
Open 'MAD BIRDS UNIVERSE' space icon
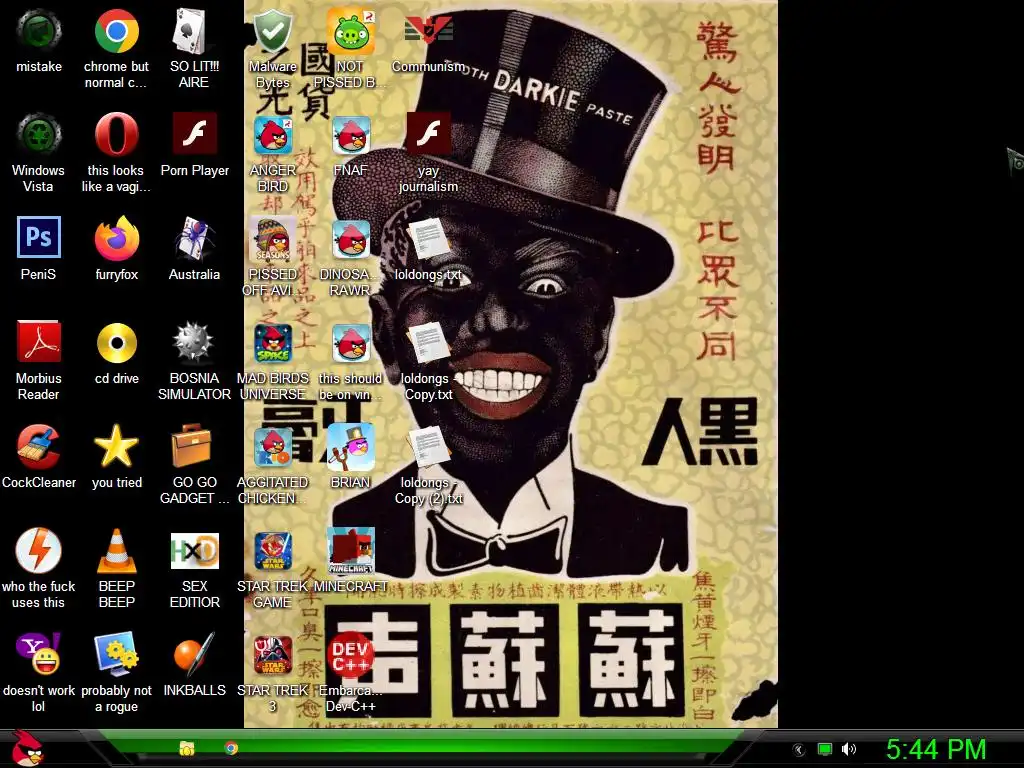point(272,344)
